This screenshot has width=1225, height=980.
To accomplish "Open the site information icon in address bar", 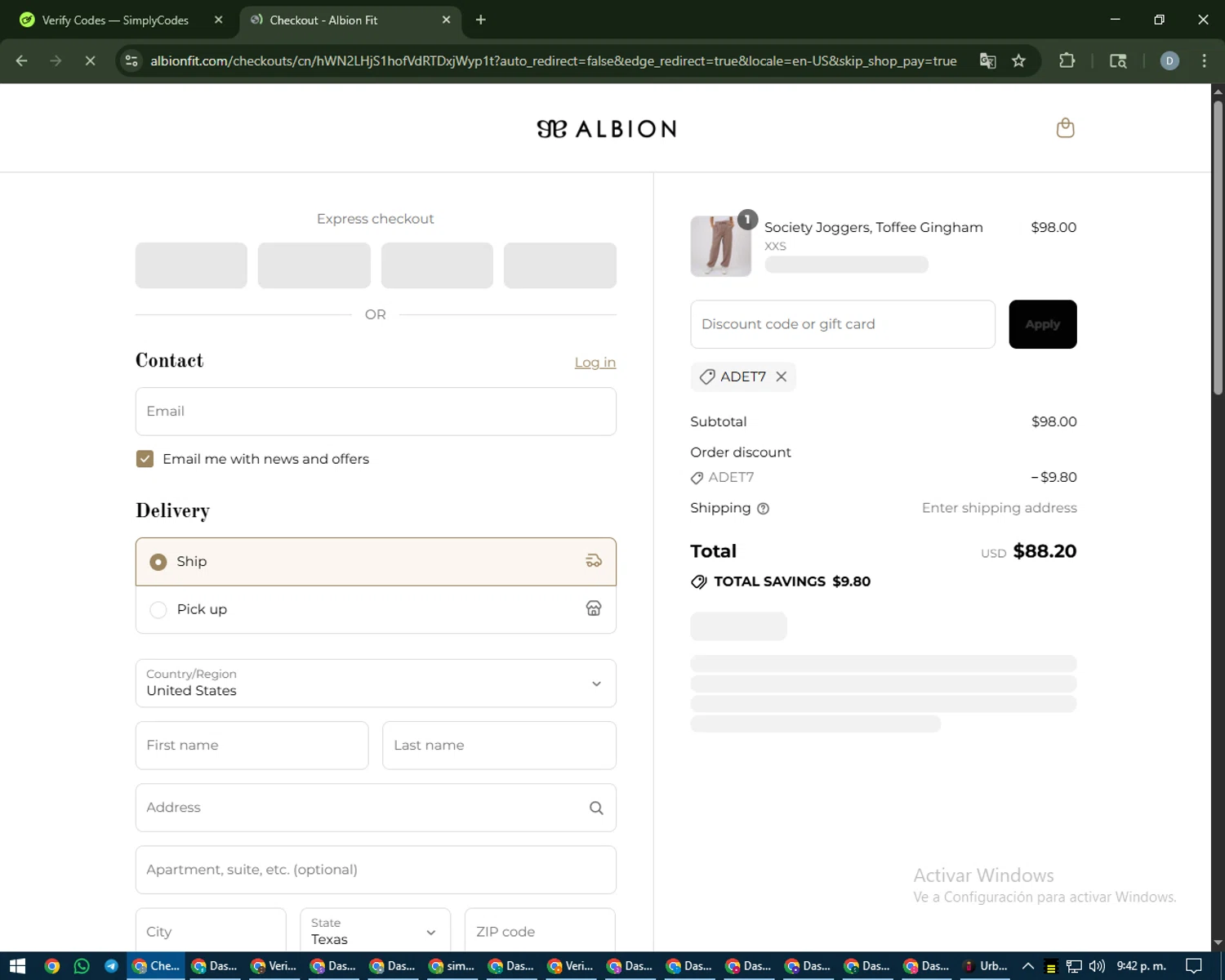I will pos(131,60).
